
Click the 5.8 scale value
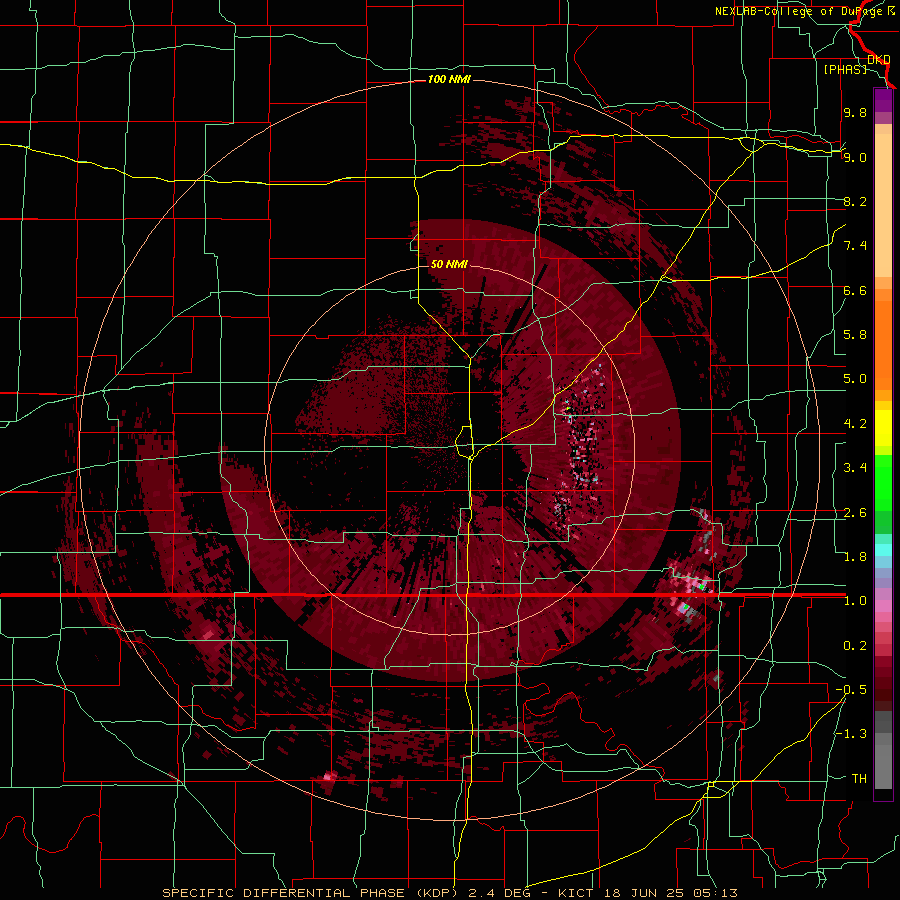(x=855, y=335)
